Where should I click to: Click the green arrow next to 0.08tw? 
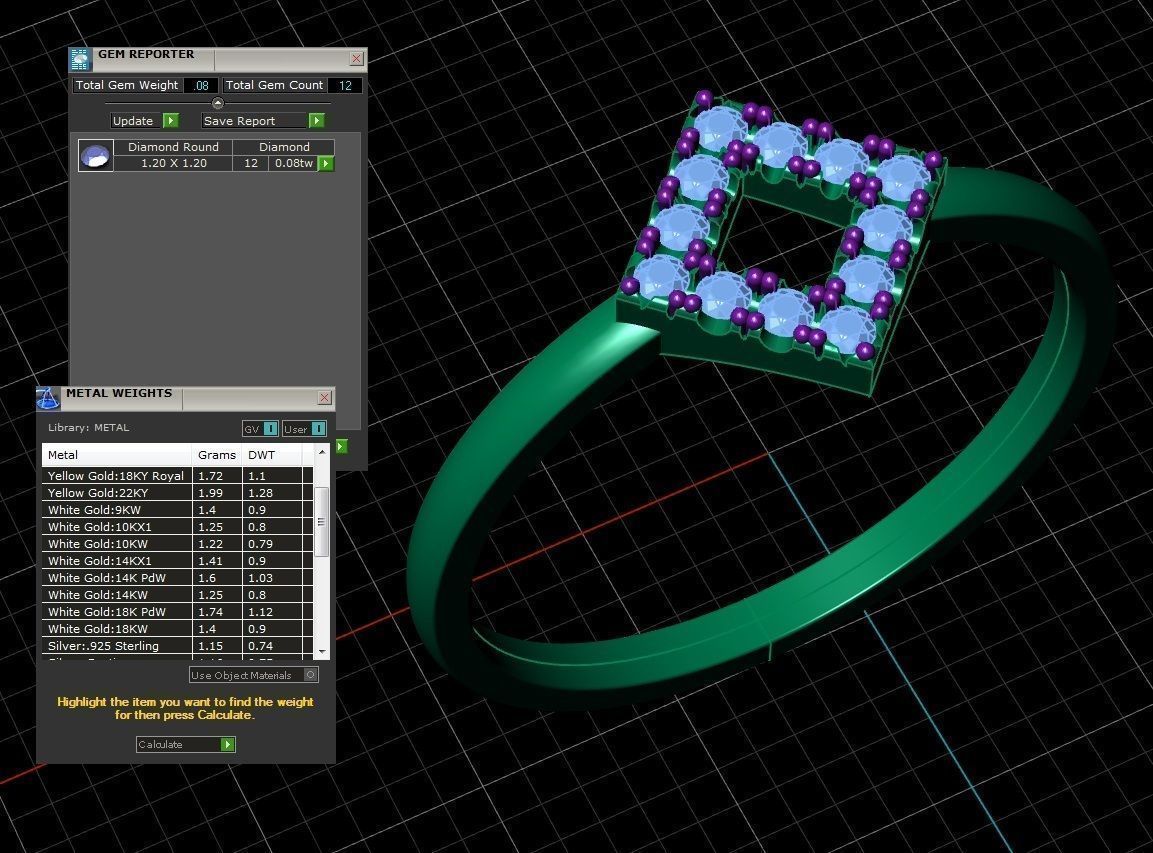[326, 163]
